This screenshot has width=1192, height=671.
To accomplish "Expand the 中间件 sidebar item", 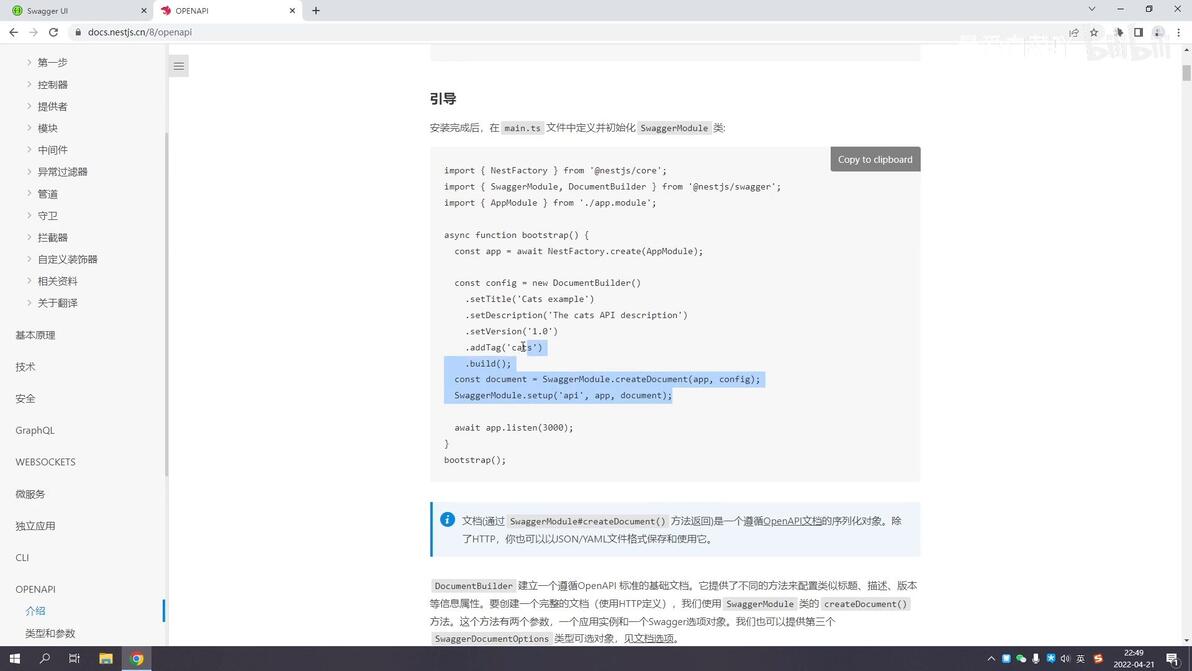I will tap(52, 150).
